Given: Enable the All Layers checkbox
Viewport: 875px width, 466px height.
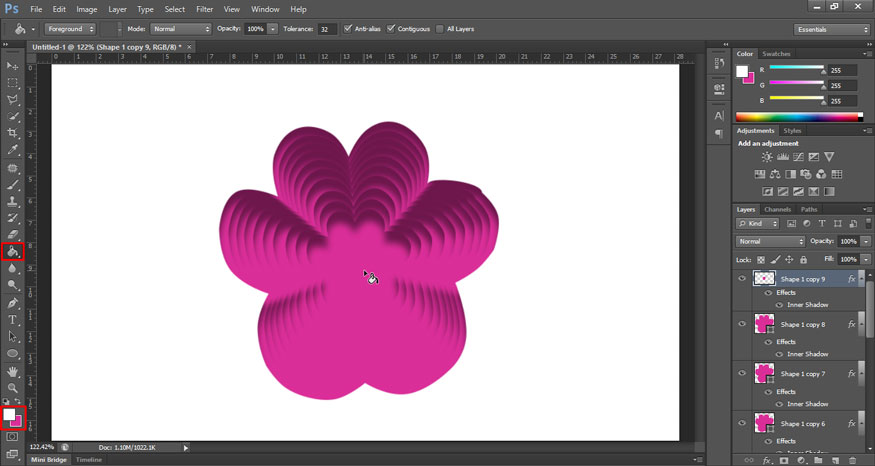Looking at the screenshot, I should (x=440, y=29).
